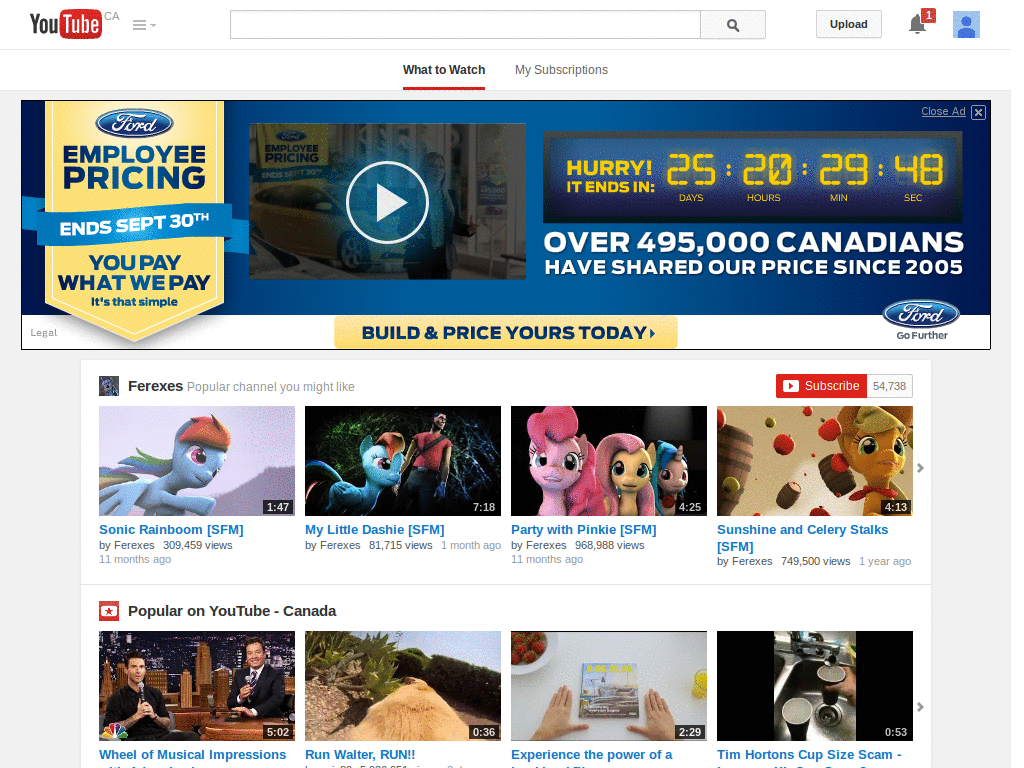This screenshot has width=1024, height=768.
Task: Click the ad countdown timer panel
Action: (752, 177)
